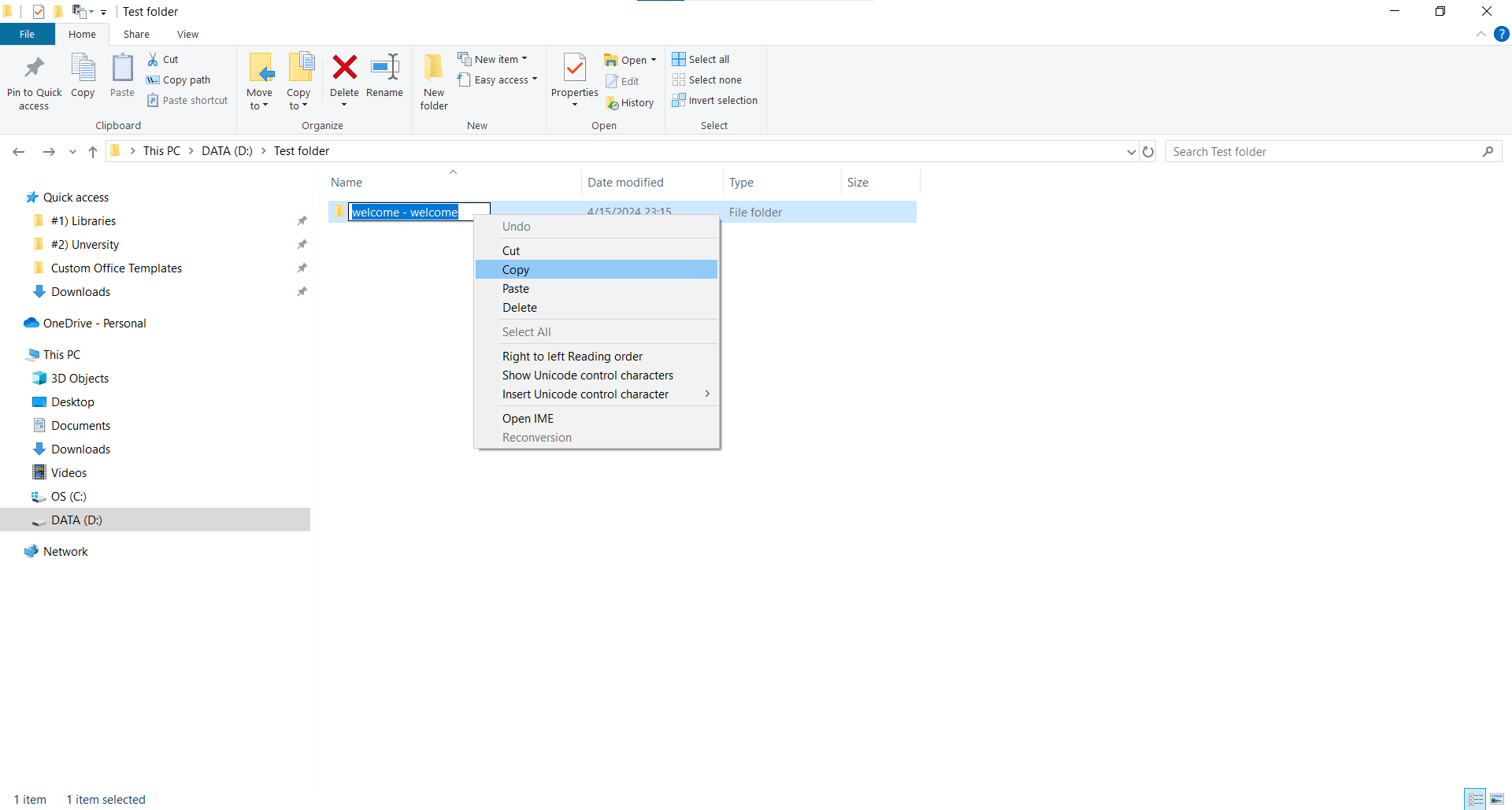Click Copy path in Clipboard group
Image resolution: width=1512 pixels, height=810 pixels.
[179, 80]
